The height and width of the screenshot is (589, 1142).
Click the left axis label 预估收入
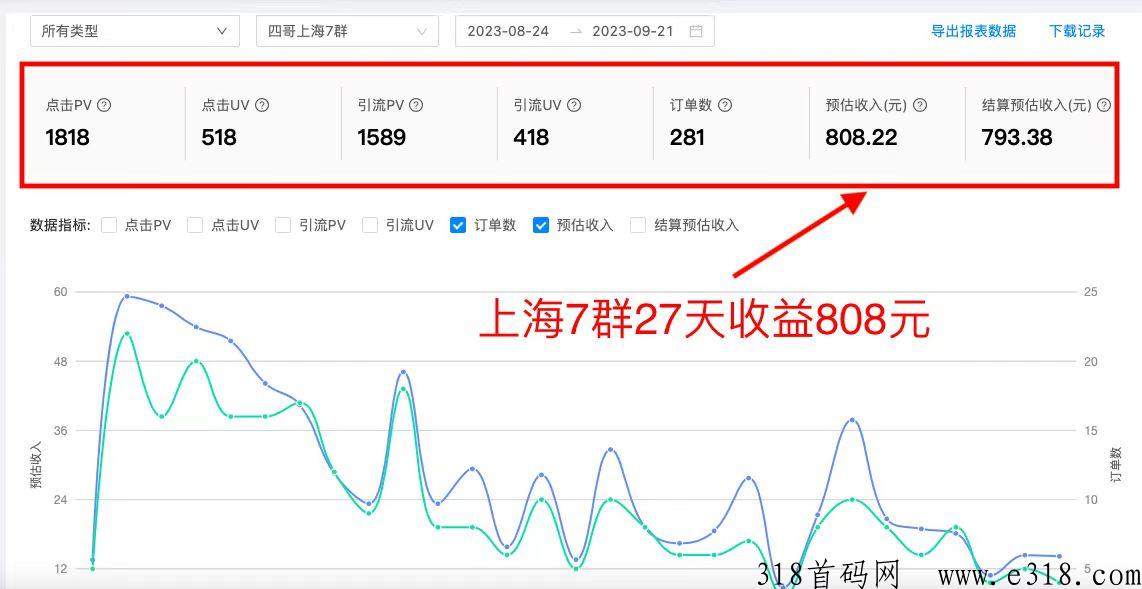(x=36, y=465)
